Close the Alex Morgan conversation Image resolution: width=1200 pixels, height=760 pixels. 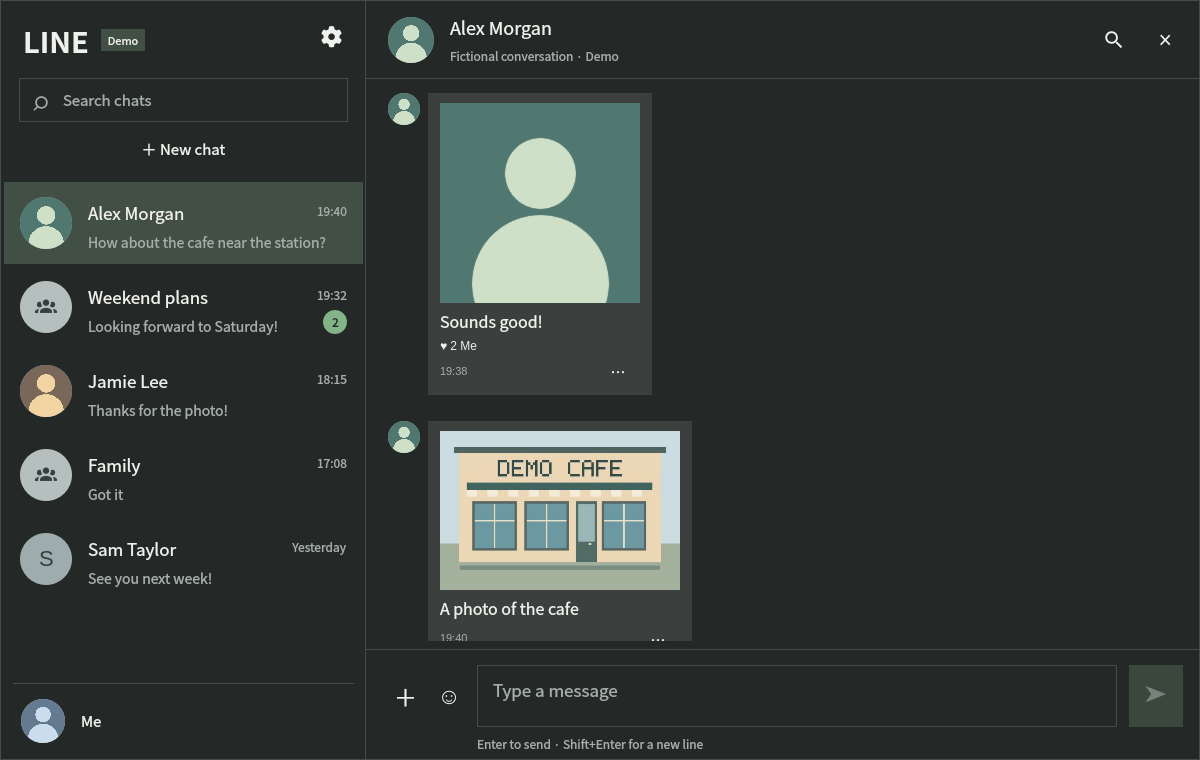tap(1165, 40)
